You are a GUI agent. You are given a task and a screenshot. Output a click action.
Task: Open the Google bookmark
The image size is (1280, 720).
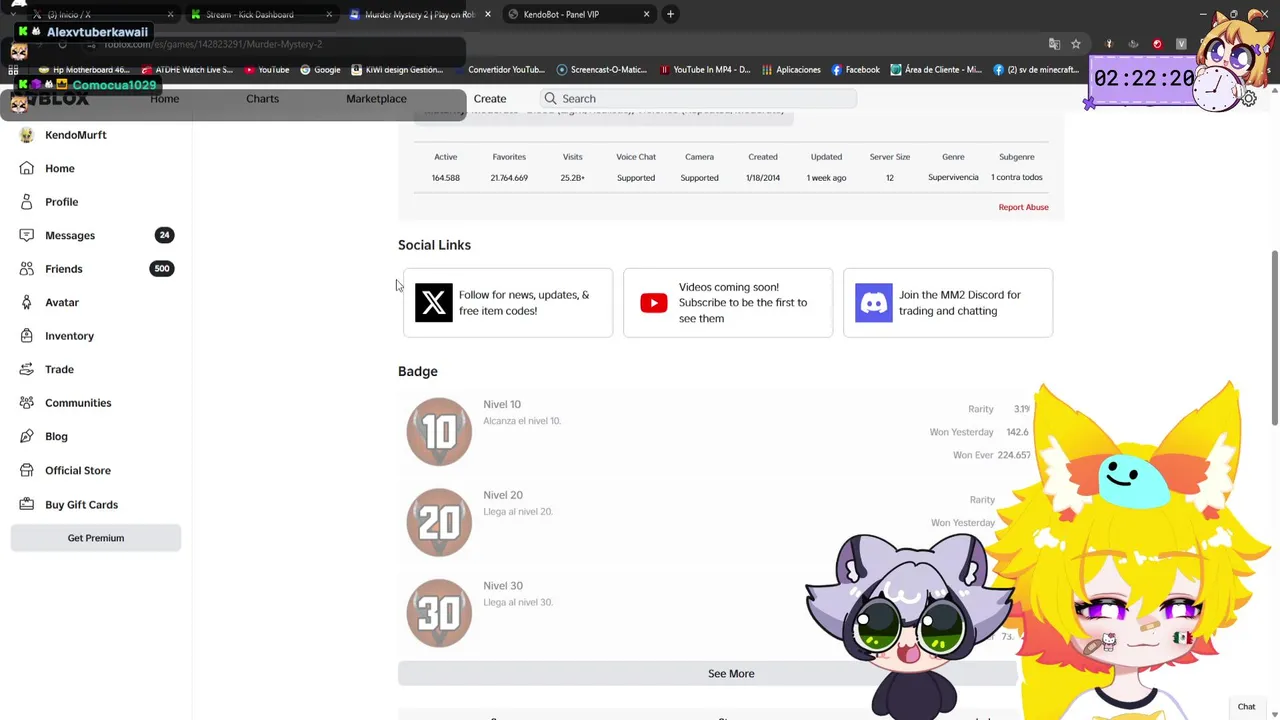coord(321,70)
